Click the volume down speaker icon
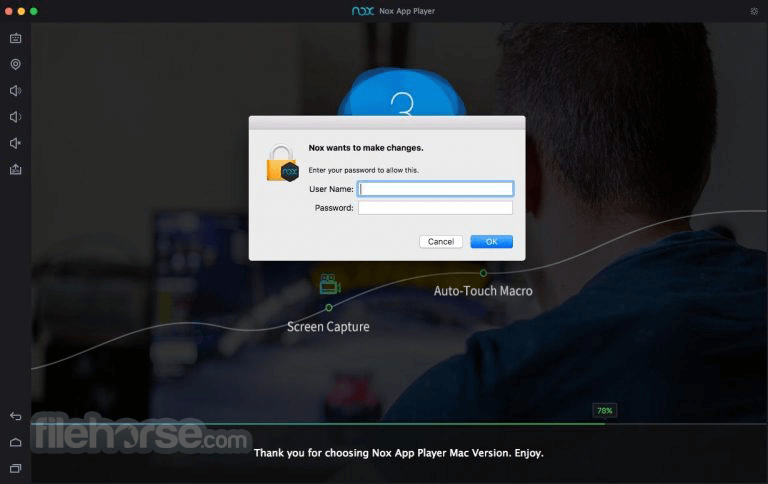 click(x=16, y=117)
